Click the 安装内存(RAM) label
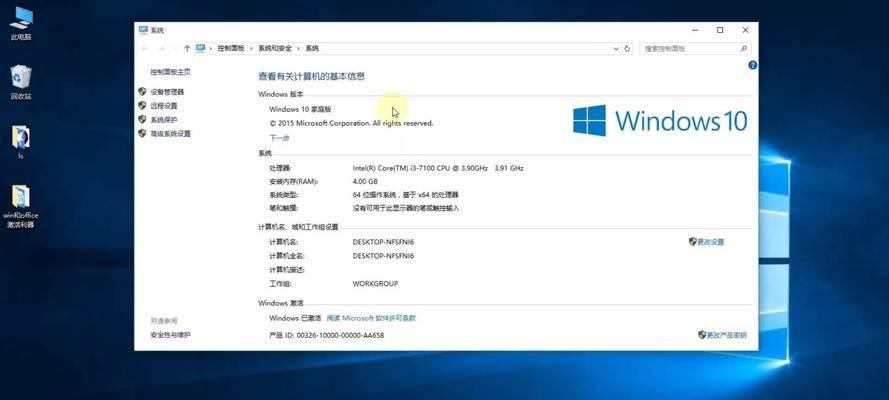This screenshot has width=889, height=400. tap(294, 182)
